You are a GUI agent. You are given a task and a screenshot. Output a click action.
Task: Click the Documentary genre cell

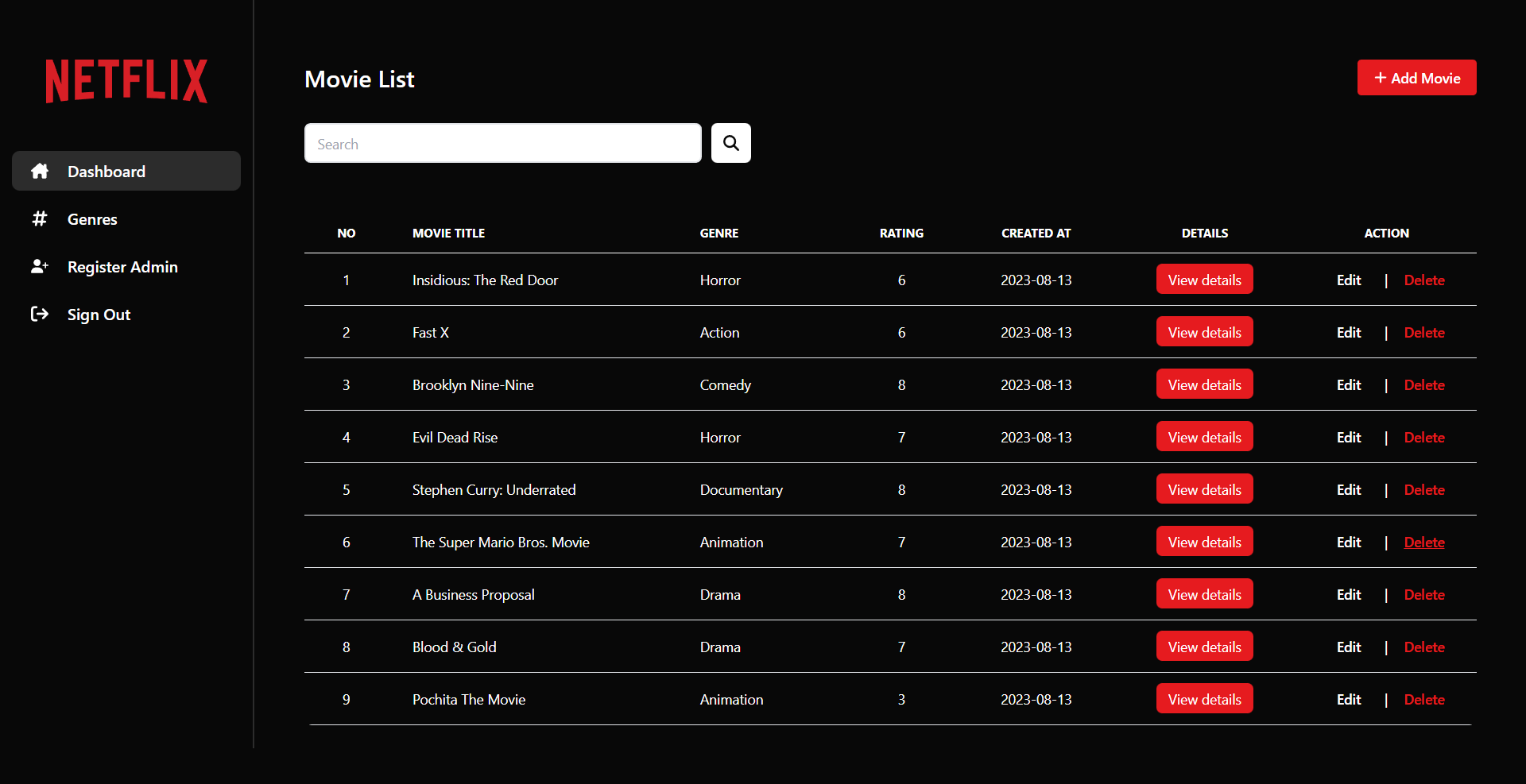(742, 489)
